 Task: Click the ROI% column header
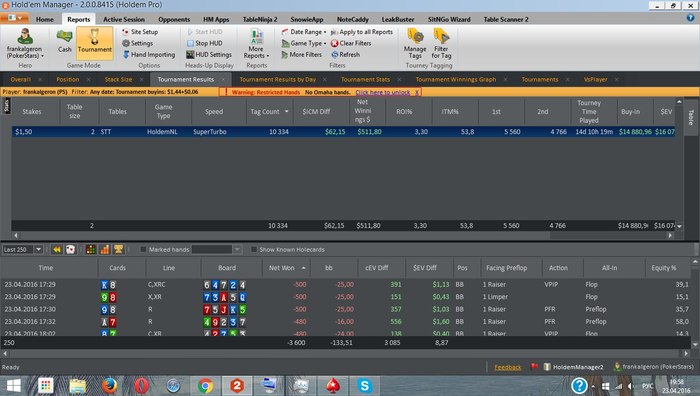click(404, 112)
